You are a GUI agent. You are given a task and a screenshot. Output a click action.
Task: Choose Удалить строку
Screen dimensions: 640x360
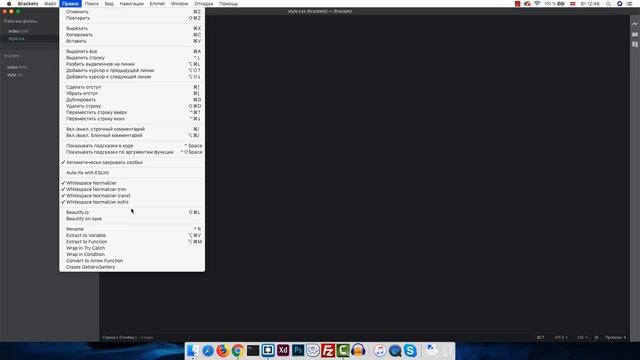tap(132, 106)
